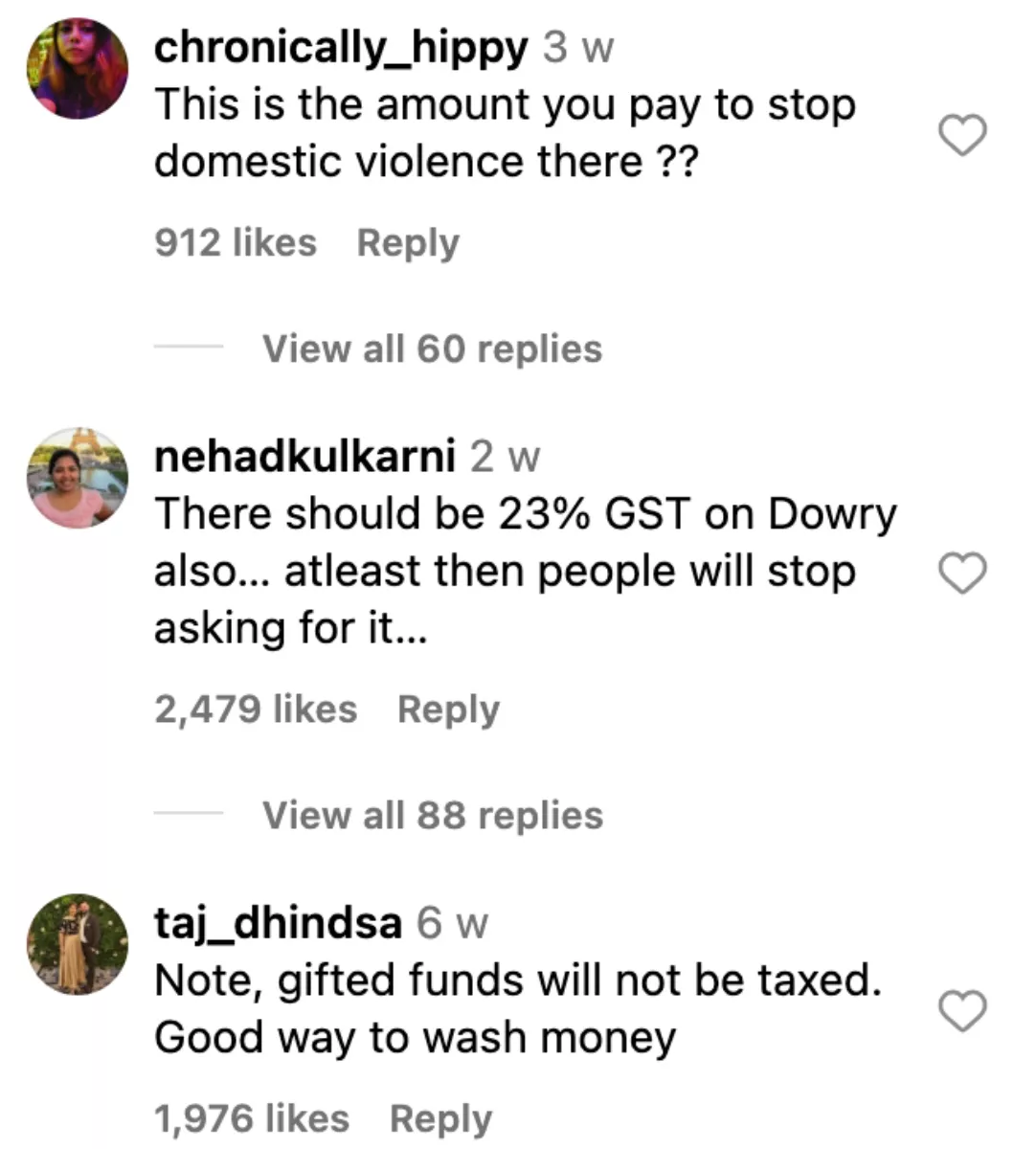This screenshot has height=1149, width=1036.
Task: Toggle the like heart on taj_dhindsa's comment
Action: [961, 1011]
